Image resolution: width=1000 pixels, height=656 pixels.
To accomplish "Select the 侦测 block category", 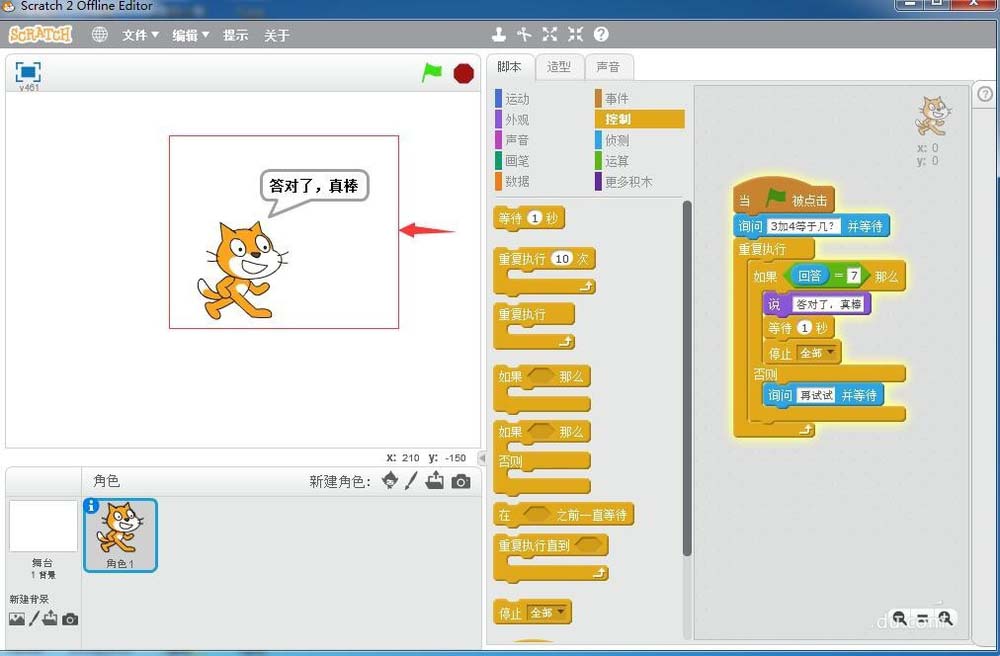I will pos(612,140).
